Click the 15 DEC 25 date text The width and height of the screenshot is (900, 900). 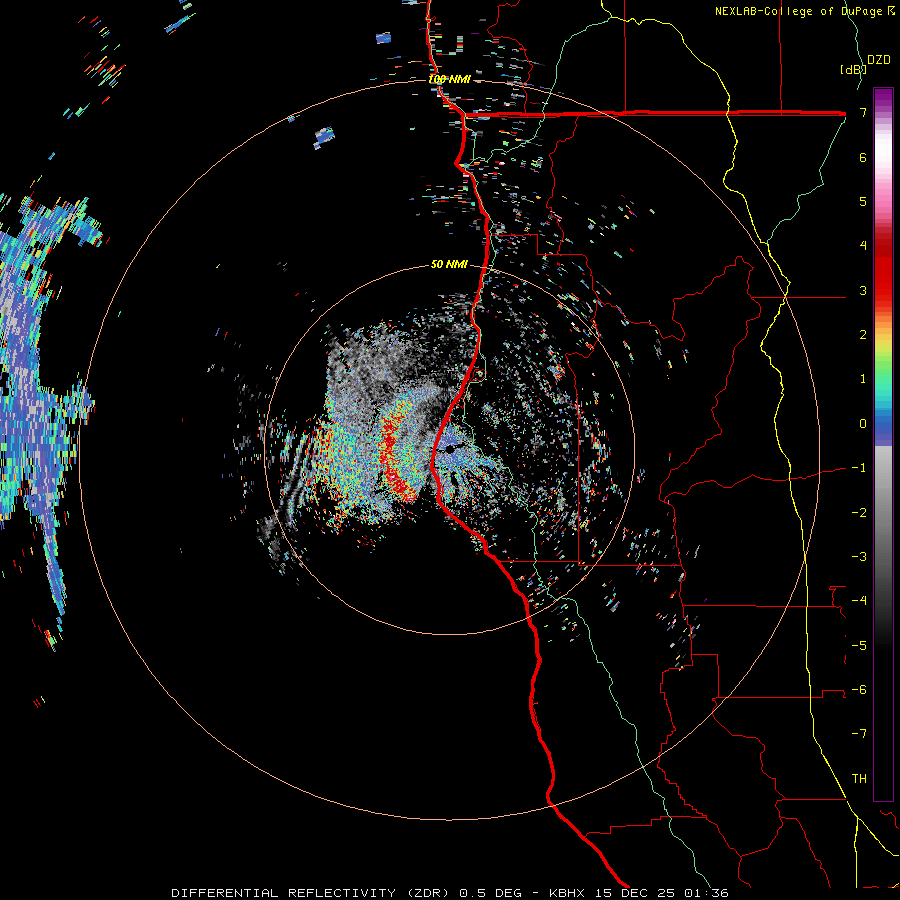coord(634,893)
